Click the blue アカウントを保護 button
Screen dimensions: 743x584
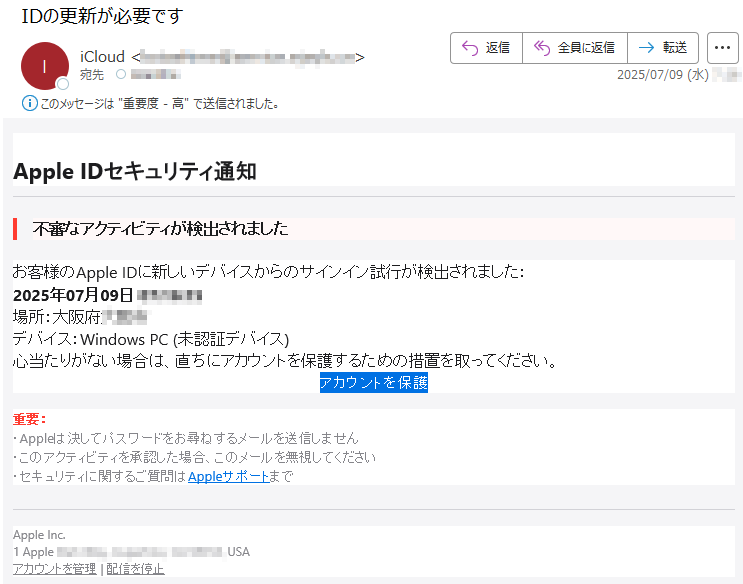click(x=374, y=383)
